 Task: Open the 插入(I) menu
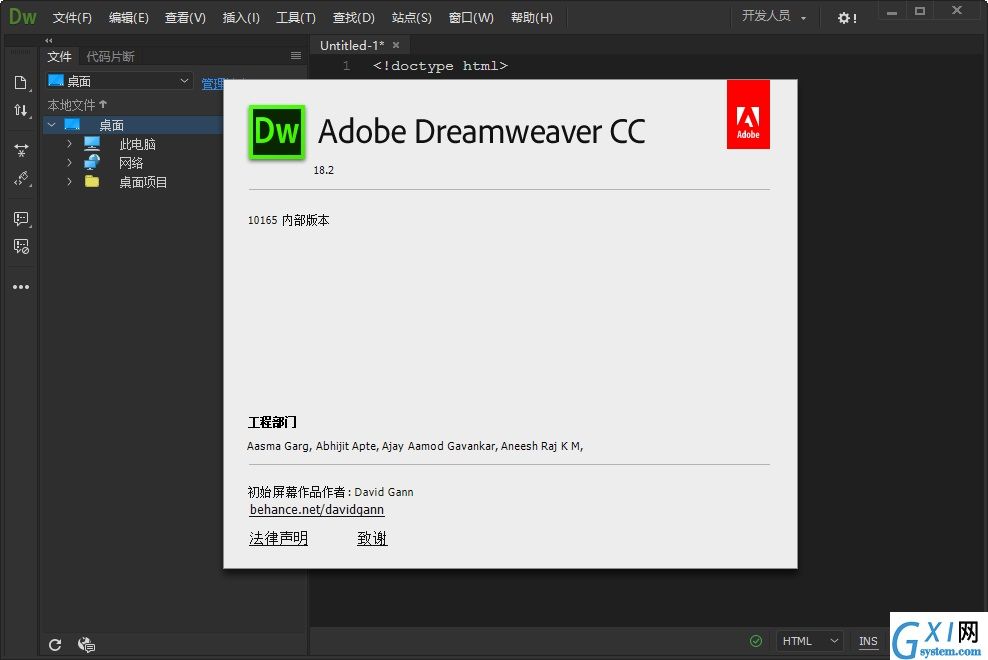[x=241, y=18]
